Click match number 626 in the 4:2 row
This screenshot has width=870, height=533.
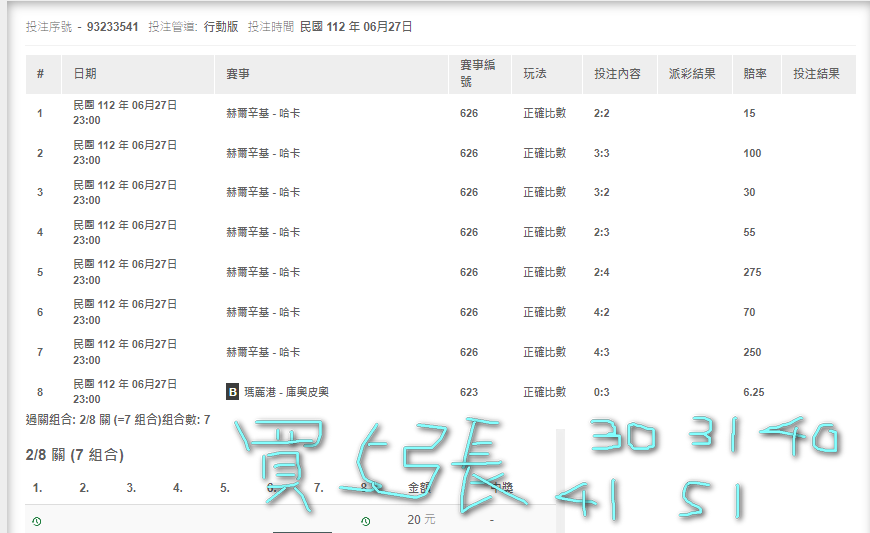(x=469, y=312)
